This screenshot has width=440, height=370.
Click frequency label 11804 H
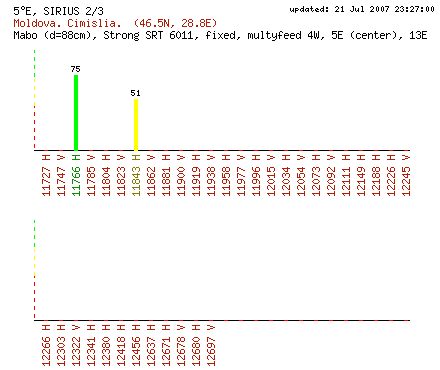pyautogui.click(x=106, y=175)
